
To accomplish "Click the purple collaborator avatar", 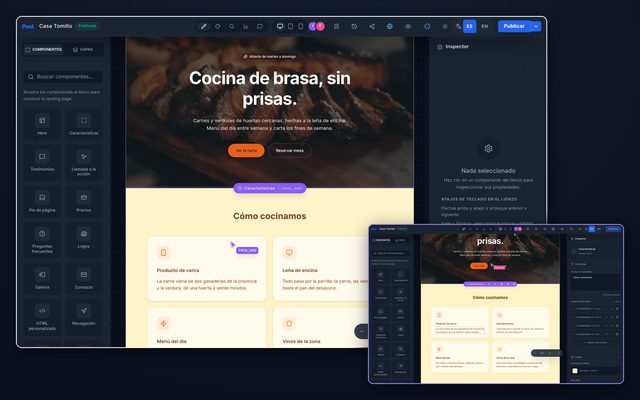I will 313,26.
